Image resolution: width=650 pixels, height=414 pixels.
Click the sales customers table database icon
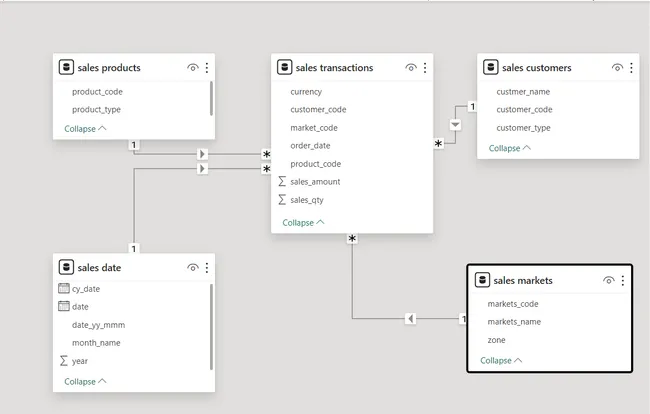point(491,67)
